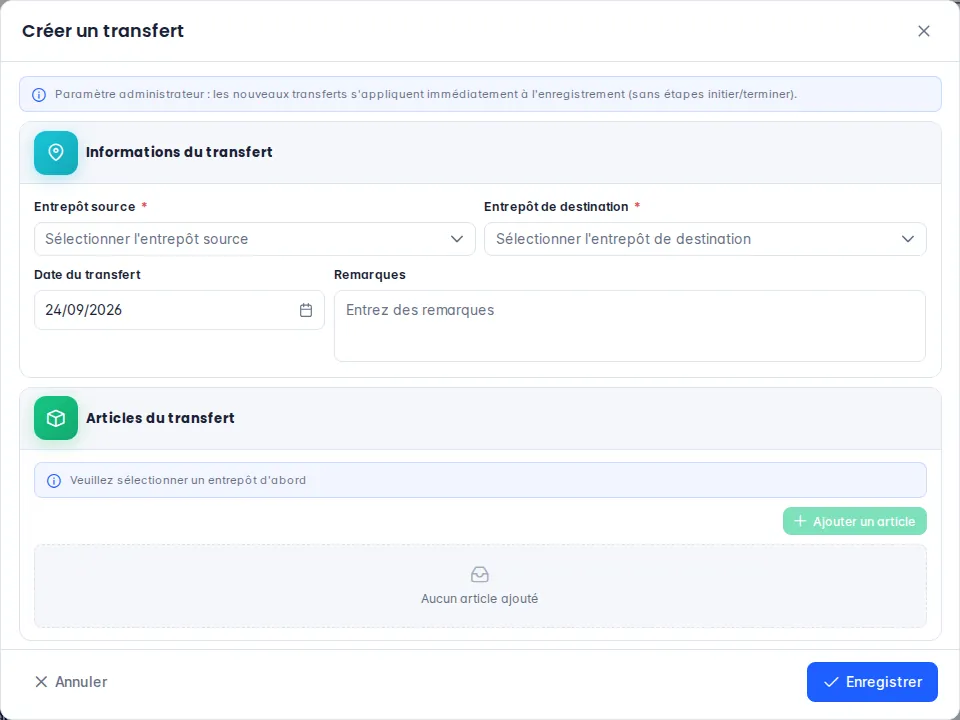Click the Ajouter un article button
Screen dimensions: 960x720
pos(854,521)
